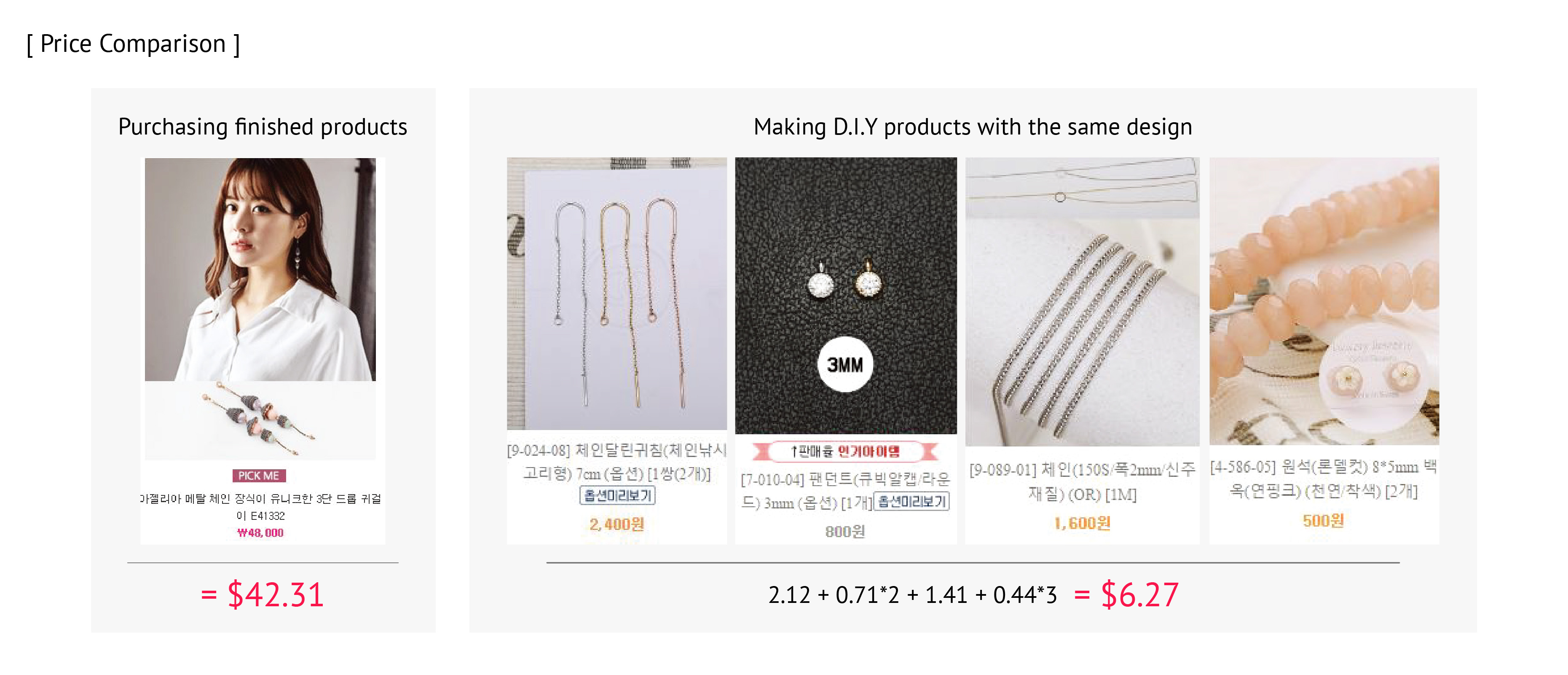Image resolution: width=1568 pixels, height=675 pixels.
Task: Click the popular item ribbon banner
Action: (x=845, y=452)
